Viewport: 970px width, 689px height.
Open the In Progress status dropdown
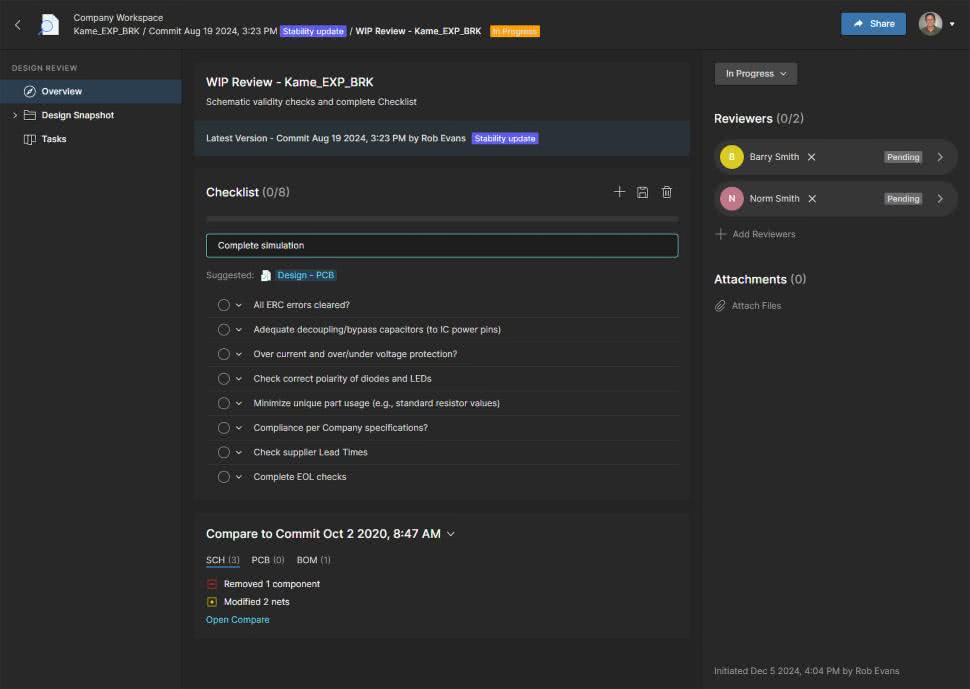(755, 74)
